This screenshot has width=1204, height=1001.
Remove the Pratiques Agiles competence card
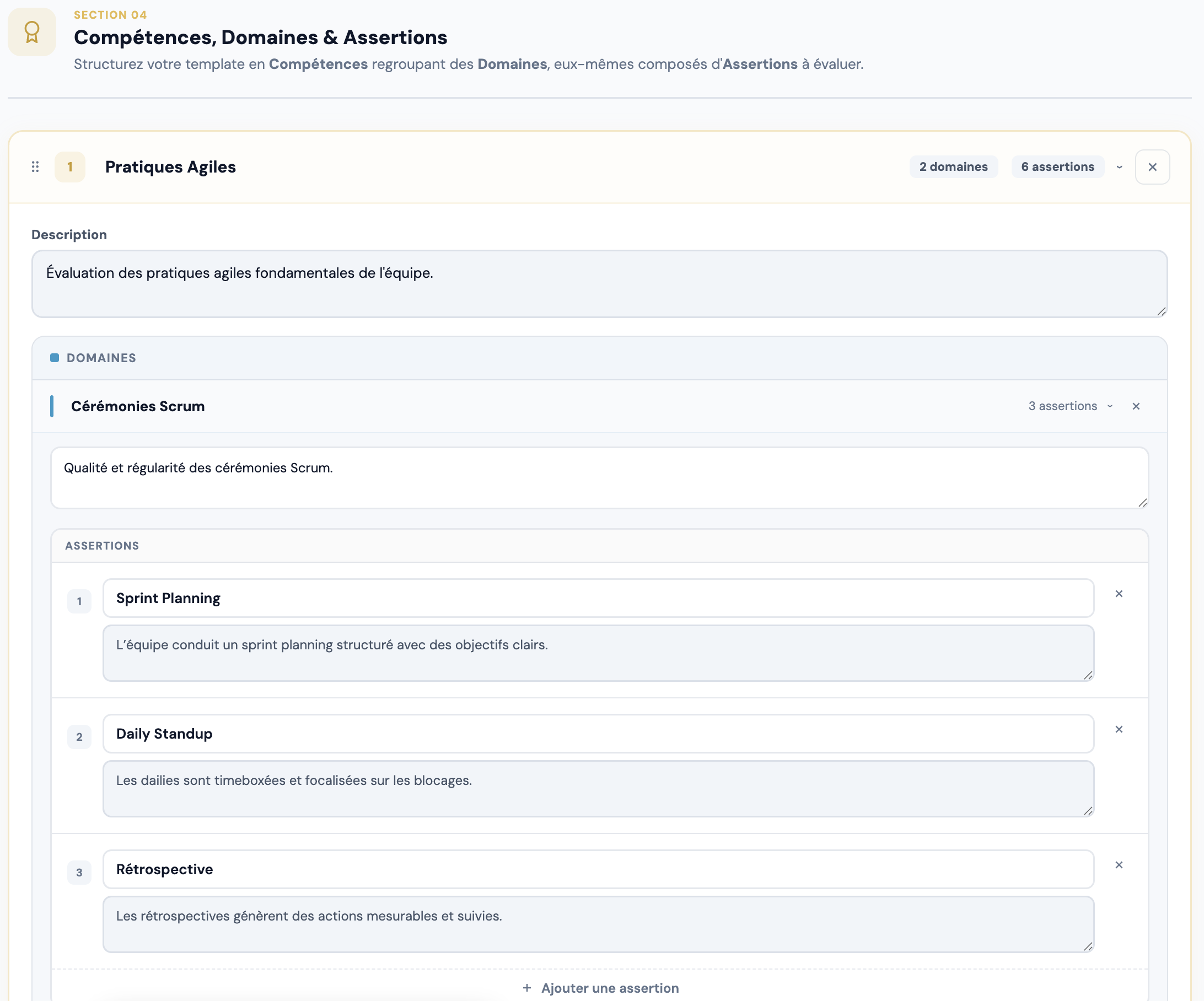click(1152, 167)
